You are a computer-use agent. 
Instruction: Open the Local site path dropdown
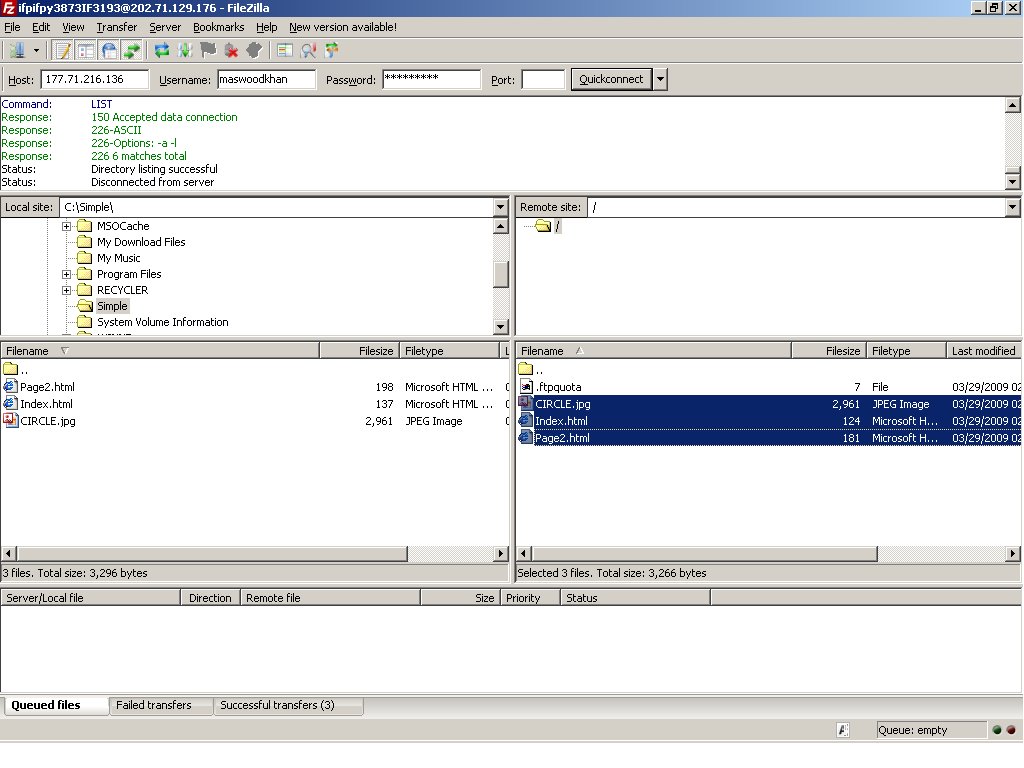500,207
